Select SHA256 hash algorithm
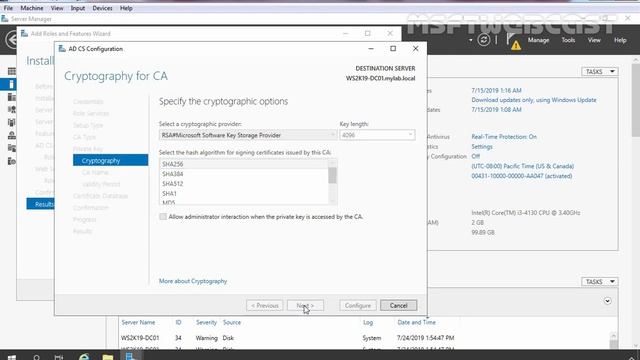The height and width of the screenshot is (360, 640). click(244, 164)
